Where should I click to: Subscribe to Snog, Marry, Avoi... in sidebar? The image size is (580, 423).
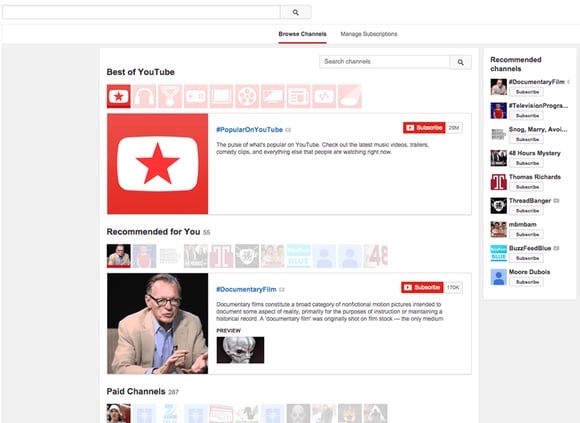pos(527,139)
